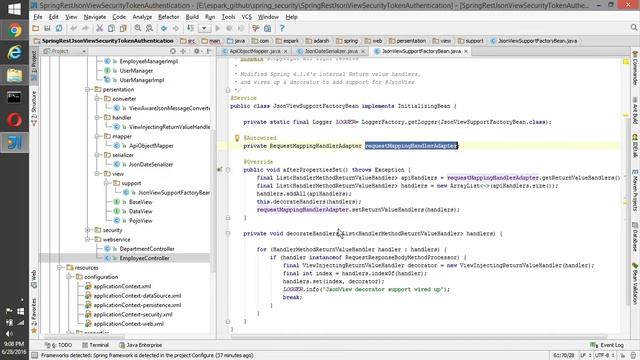Open Internet Explorer from taskbar
Viewport: 640px width, 360px height.
tap(14, 53)
